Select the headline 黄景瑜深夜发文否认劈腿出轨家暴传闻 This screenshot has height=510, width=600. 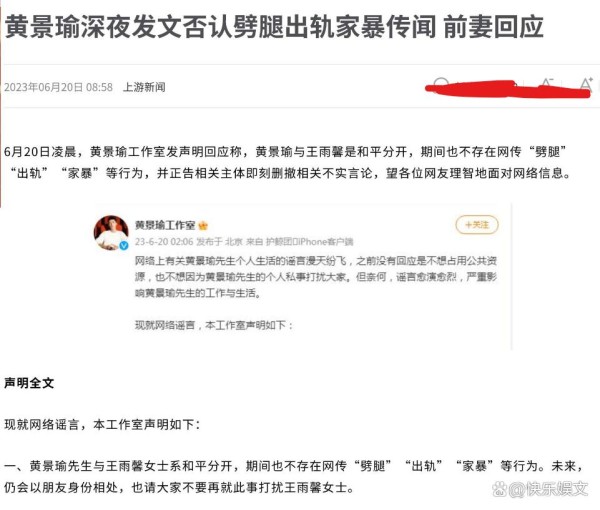(x=220, y=27)
